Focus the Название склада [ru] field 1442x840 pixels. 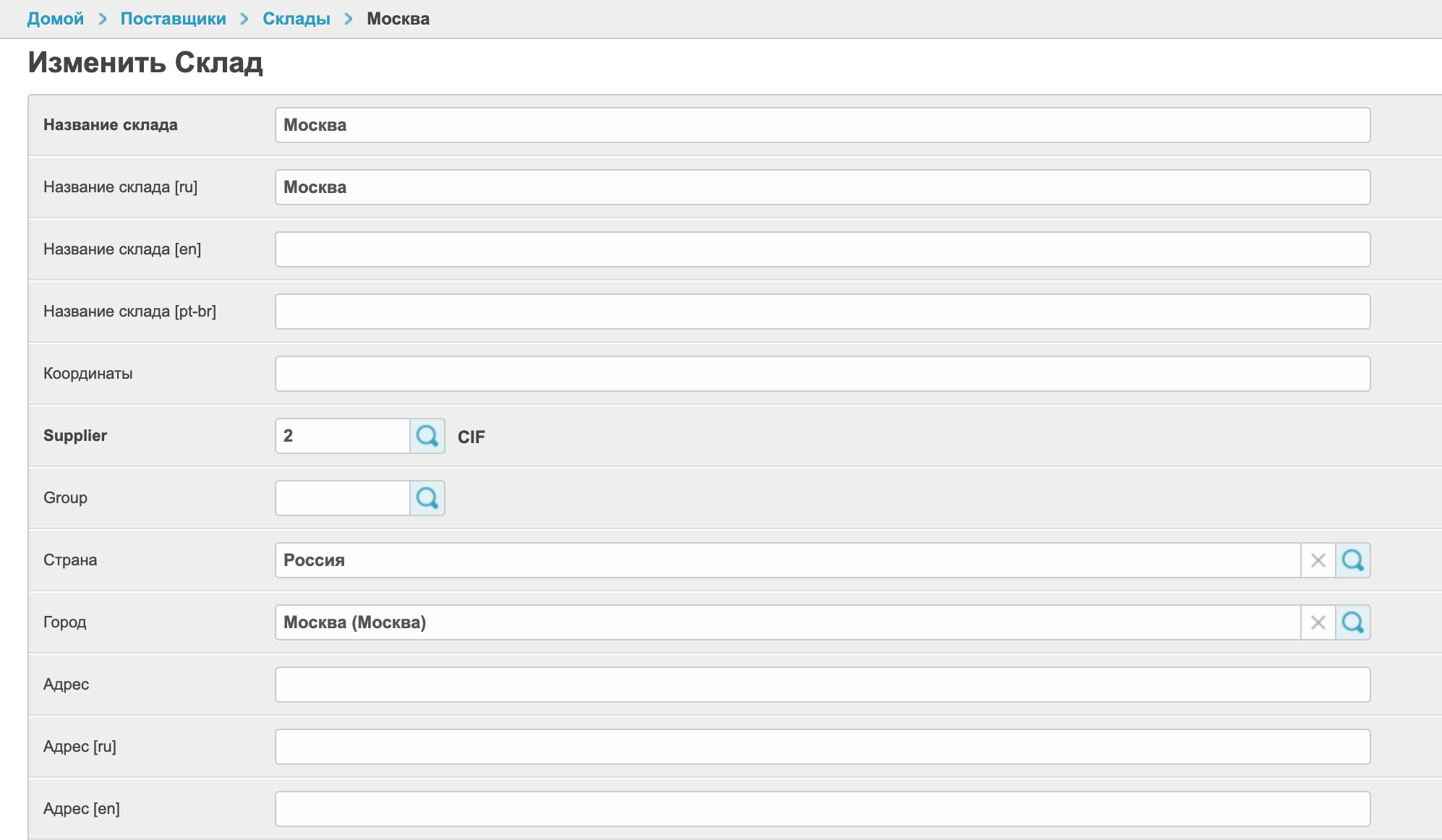pos(822,187)
